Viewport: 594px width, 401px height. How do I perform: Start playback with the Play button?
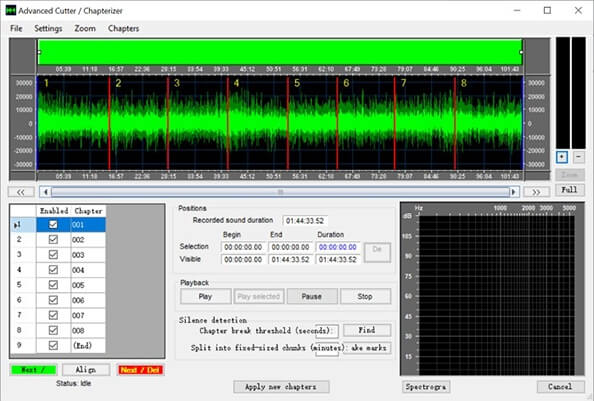[206, 296]
